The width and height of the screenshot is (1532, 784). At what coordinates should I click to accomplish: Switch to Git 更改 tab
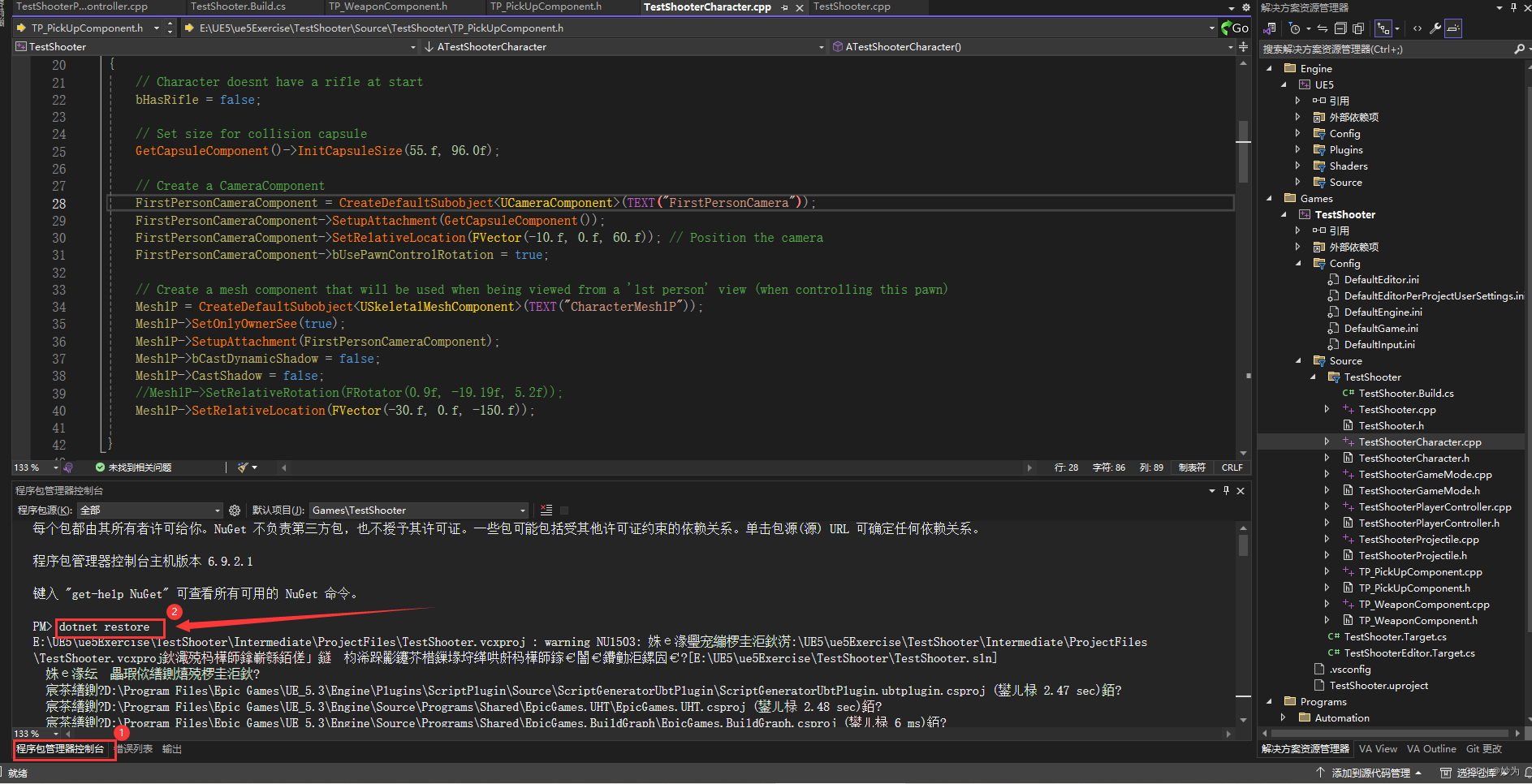coord(1484,749)
